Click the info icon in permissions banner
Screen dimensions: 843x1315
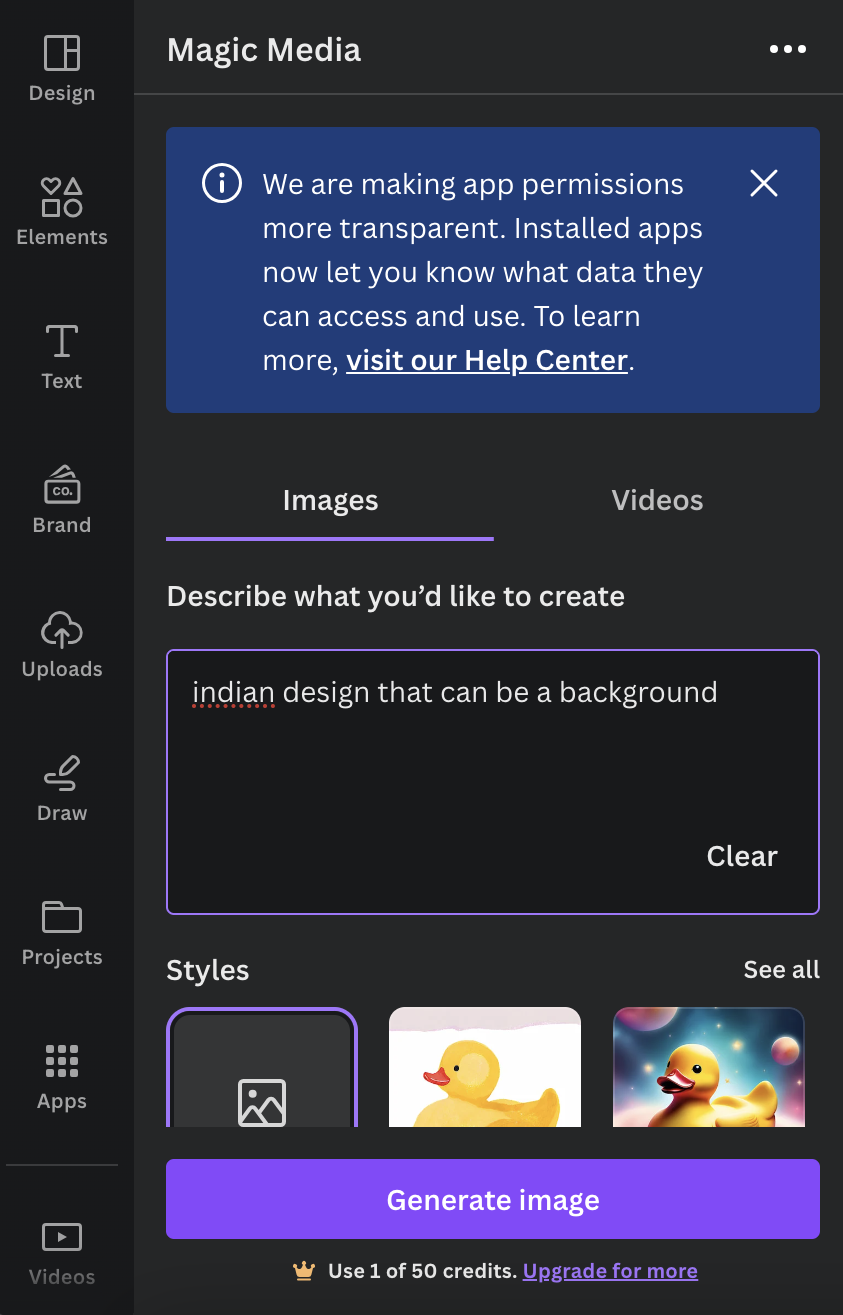[222, 184]
